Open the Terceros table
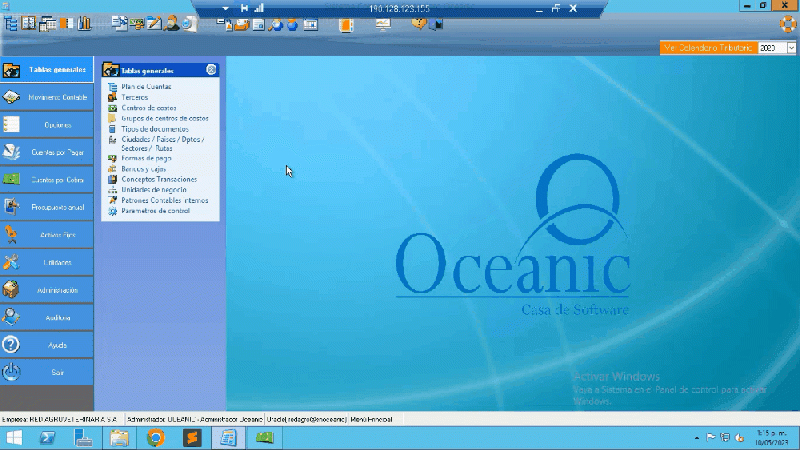Screen dimensions: 800x450 click(x=135, y=97)
